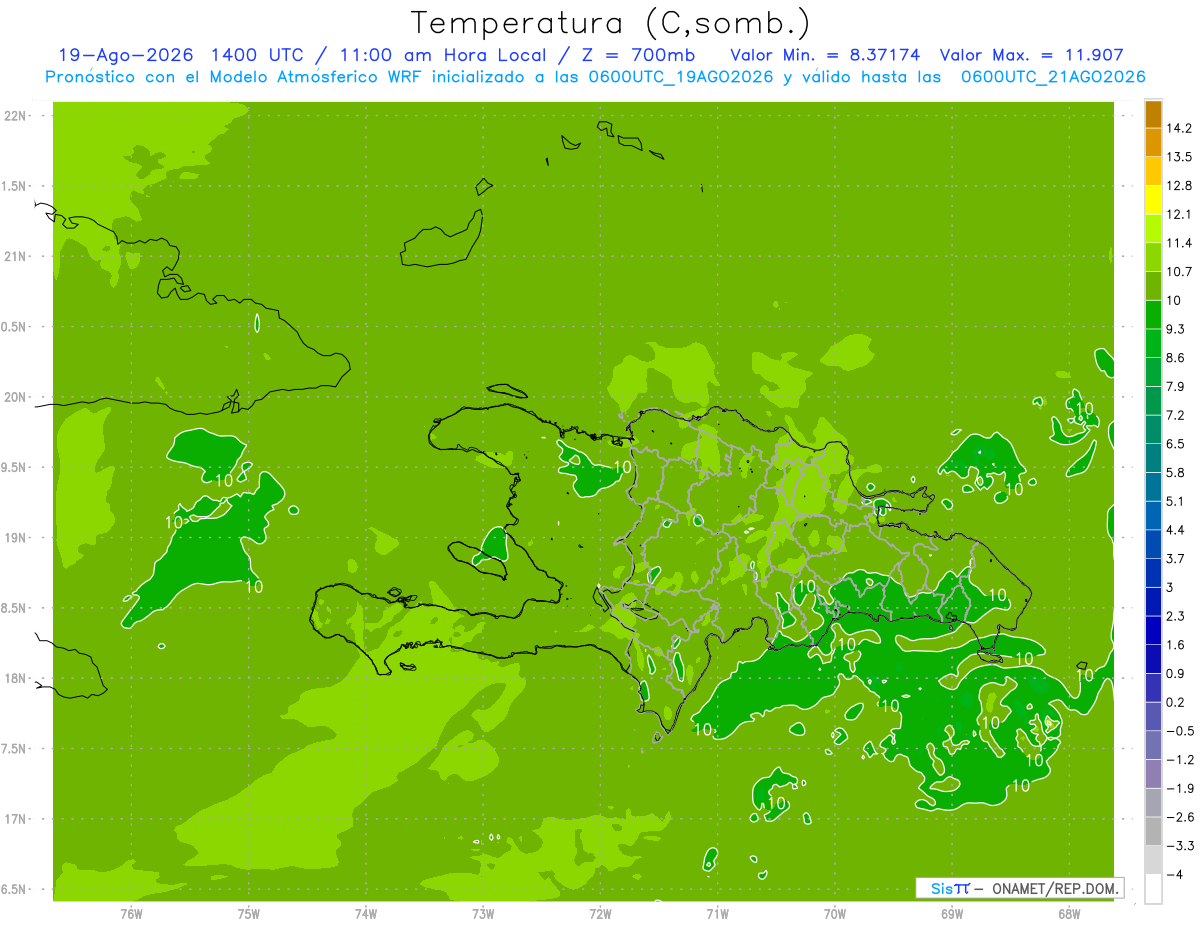The image size is (1200, 927).
Task: Click the 76W longitude axis label
Action: coord(131,914)
